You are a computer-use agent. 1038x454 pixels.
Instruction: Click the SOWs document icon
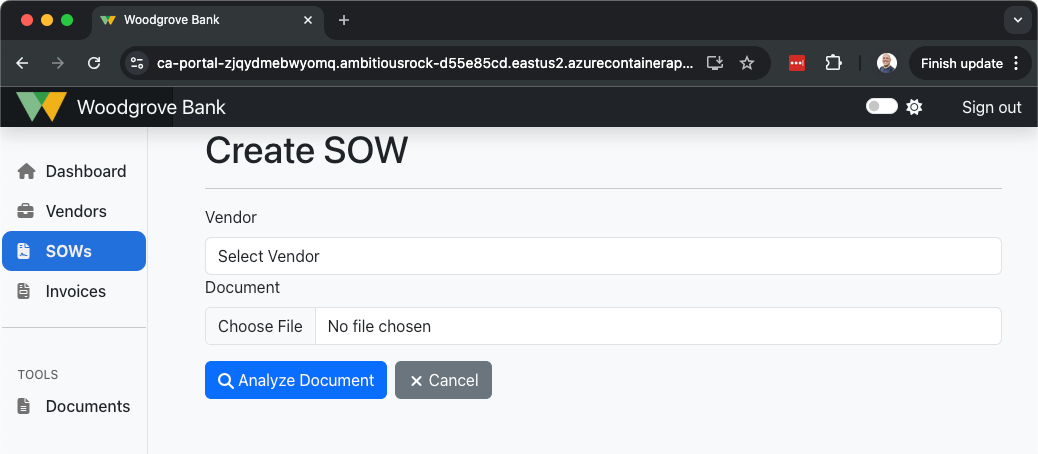click(x=24, y=251)
